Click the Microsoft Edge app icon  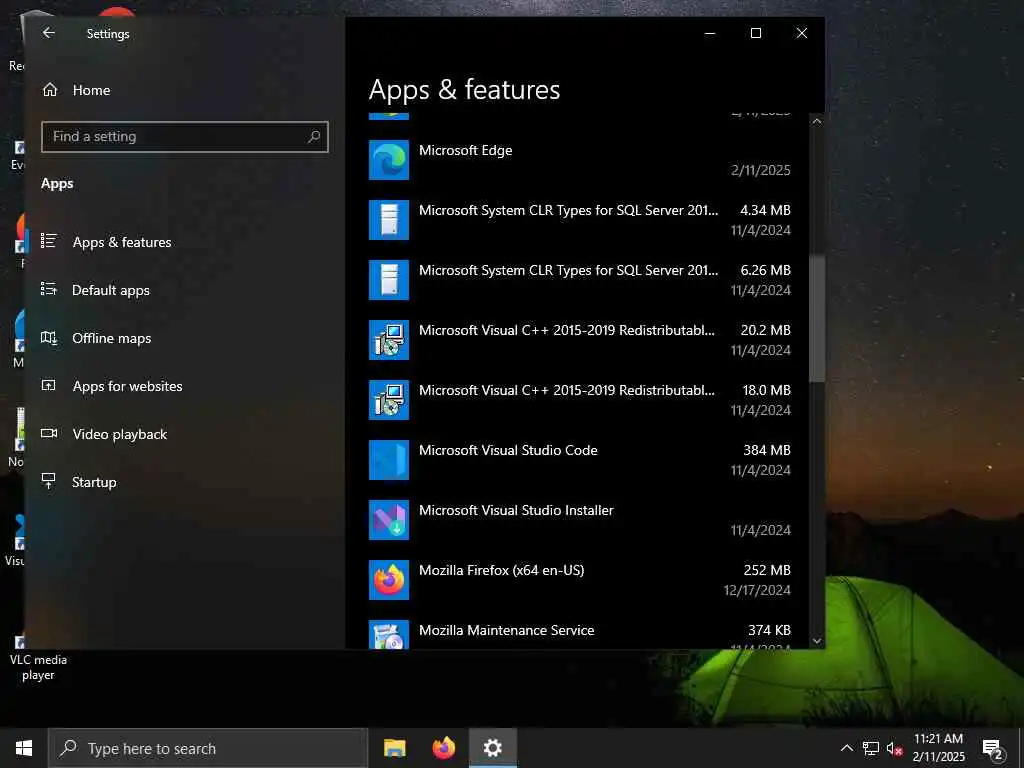point(389,160)
